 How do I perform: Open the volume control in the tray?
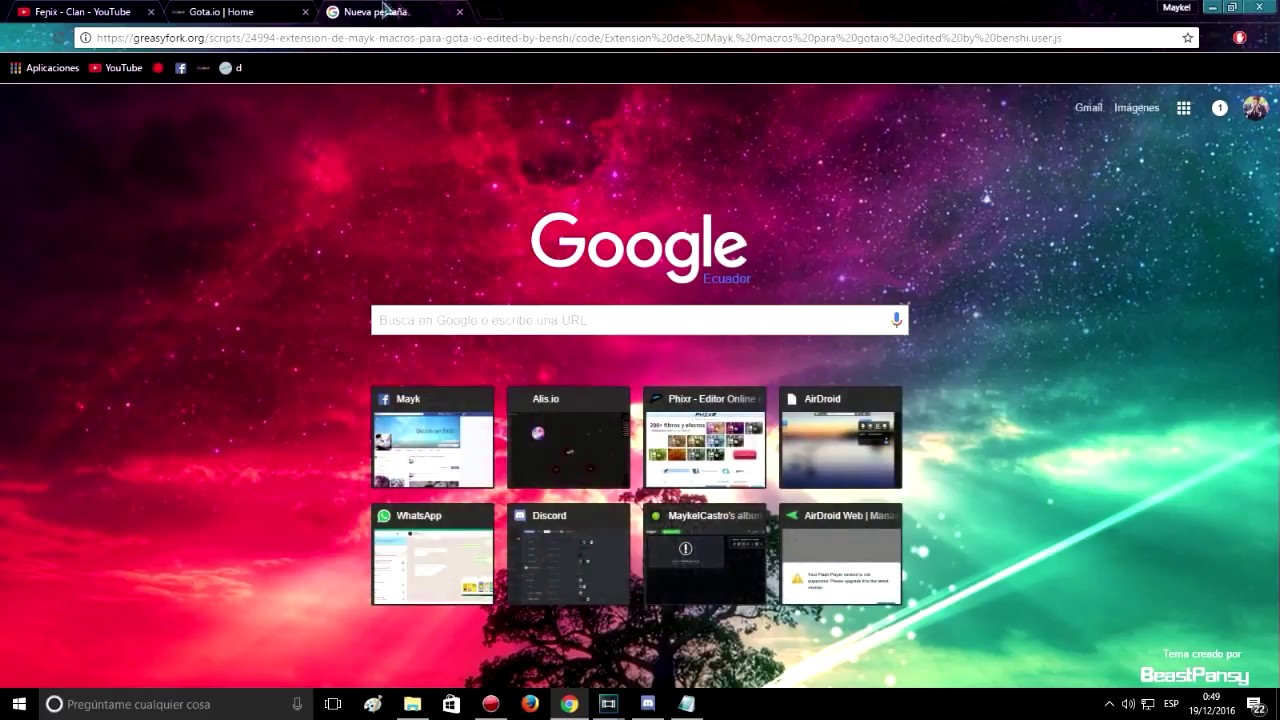click(1128, 704)
